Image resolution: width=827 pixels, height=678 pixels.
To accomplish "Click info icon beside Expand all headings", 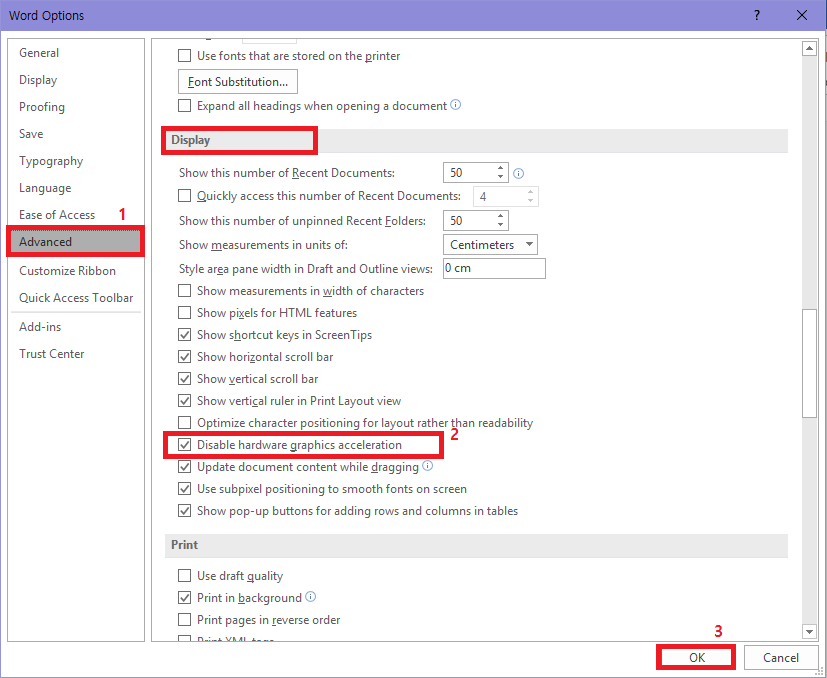I will click(456, 105).
